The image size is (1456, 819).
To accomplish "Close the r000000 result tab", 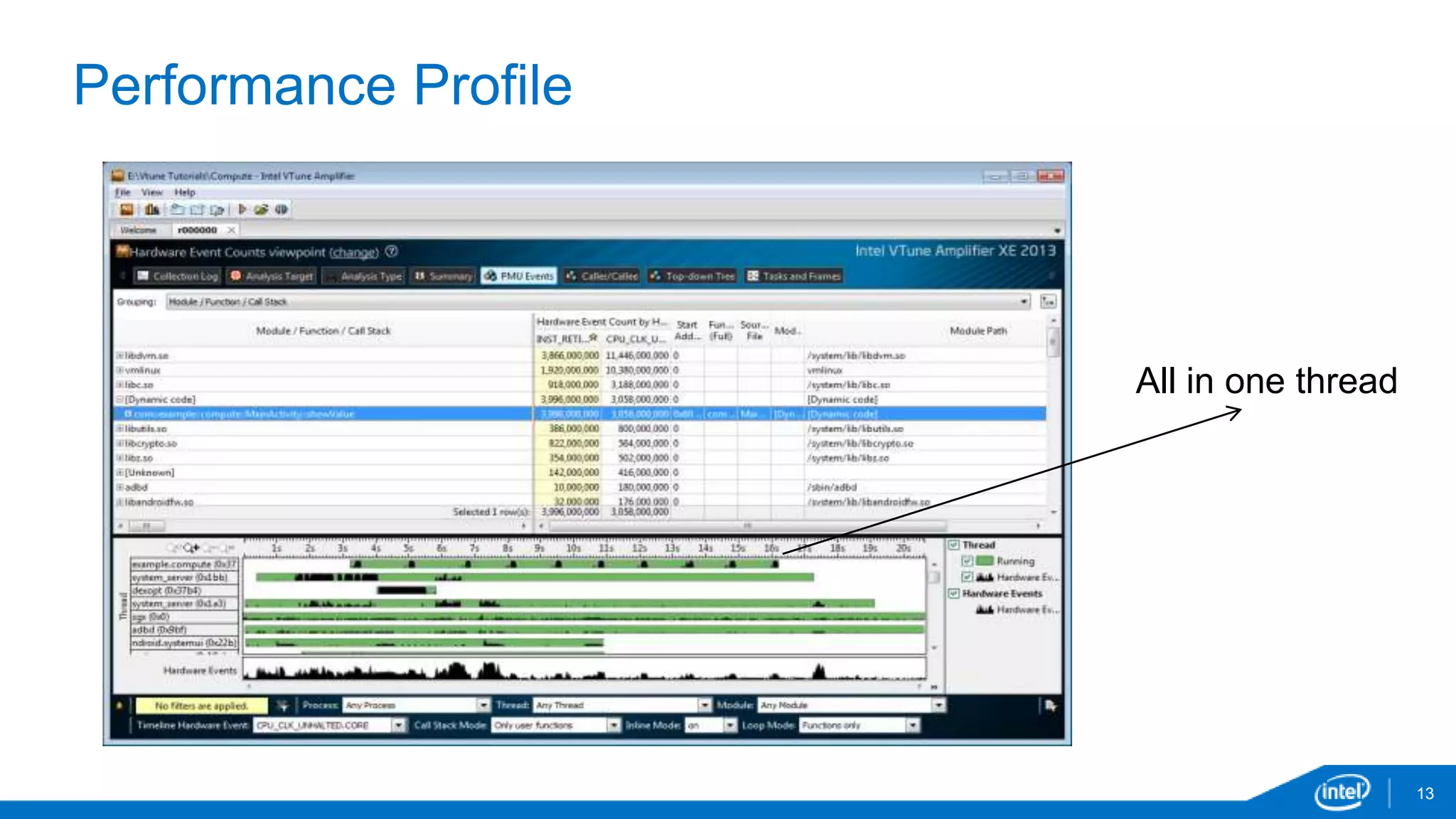I will pyautogui.click(x=231, y=230).
